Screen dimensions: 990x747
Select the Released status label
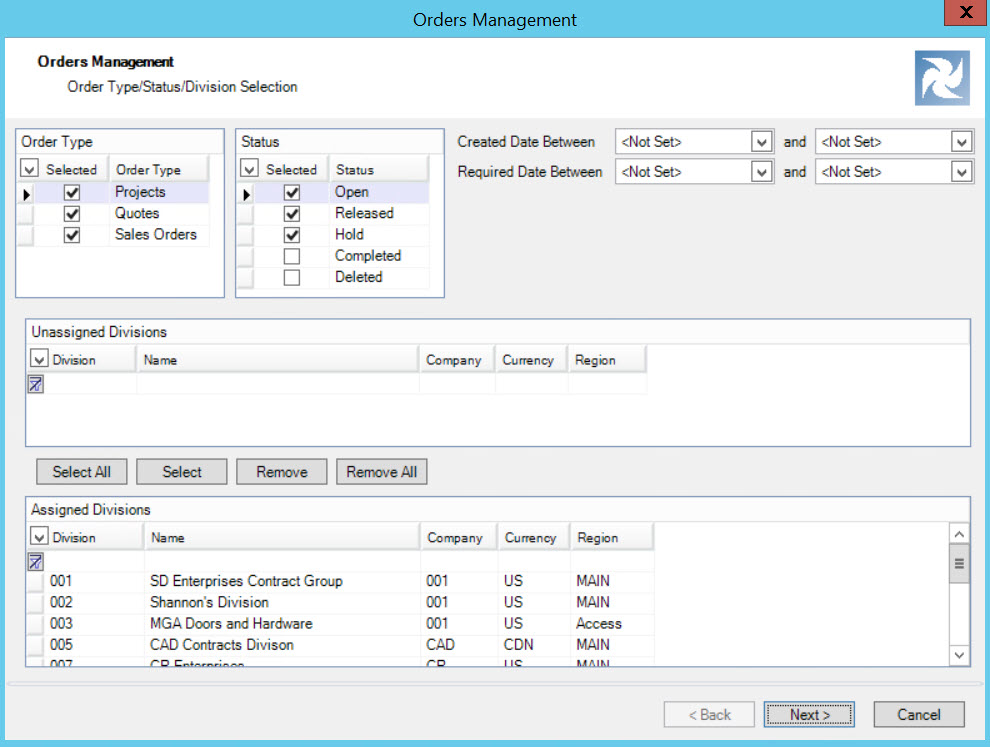click(364, 213)
